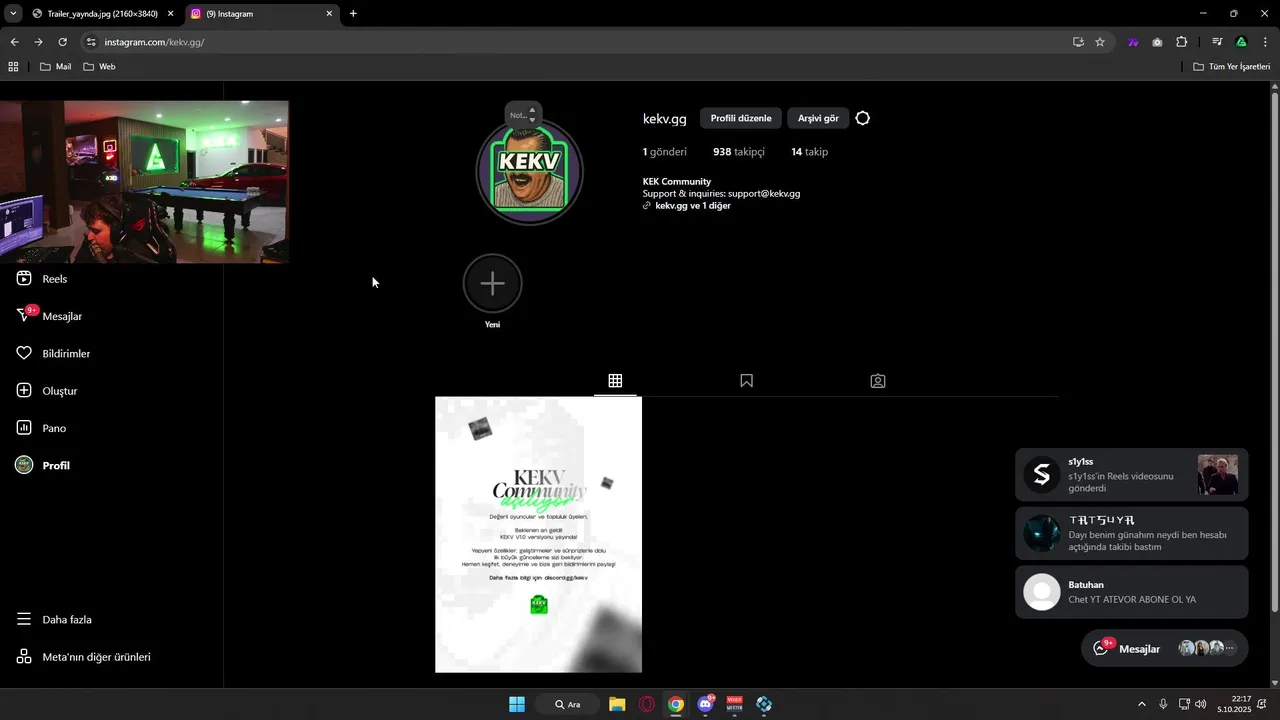This screenshot has height=720, width=1280.
Task: Click the install app icon in address bar
Action: click(1078, 42)
